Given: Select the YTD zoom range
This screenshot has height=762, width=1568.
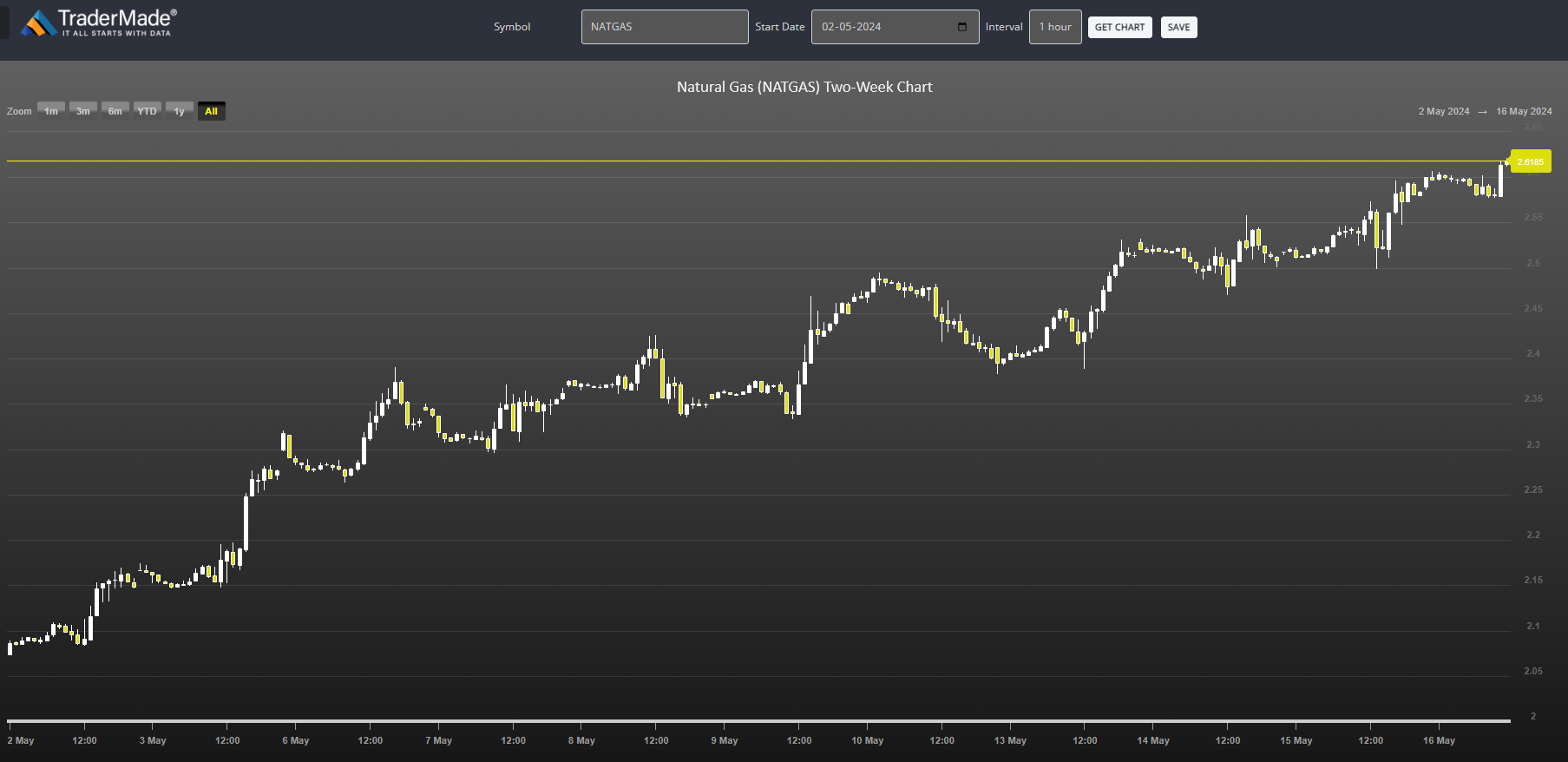Looking at the screenshot, I should 148,111.
